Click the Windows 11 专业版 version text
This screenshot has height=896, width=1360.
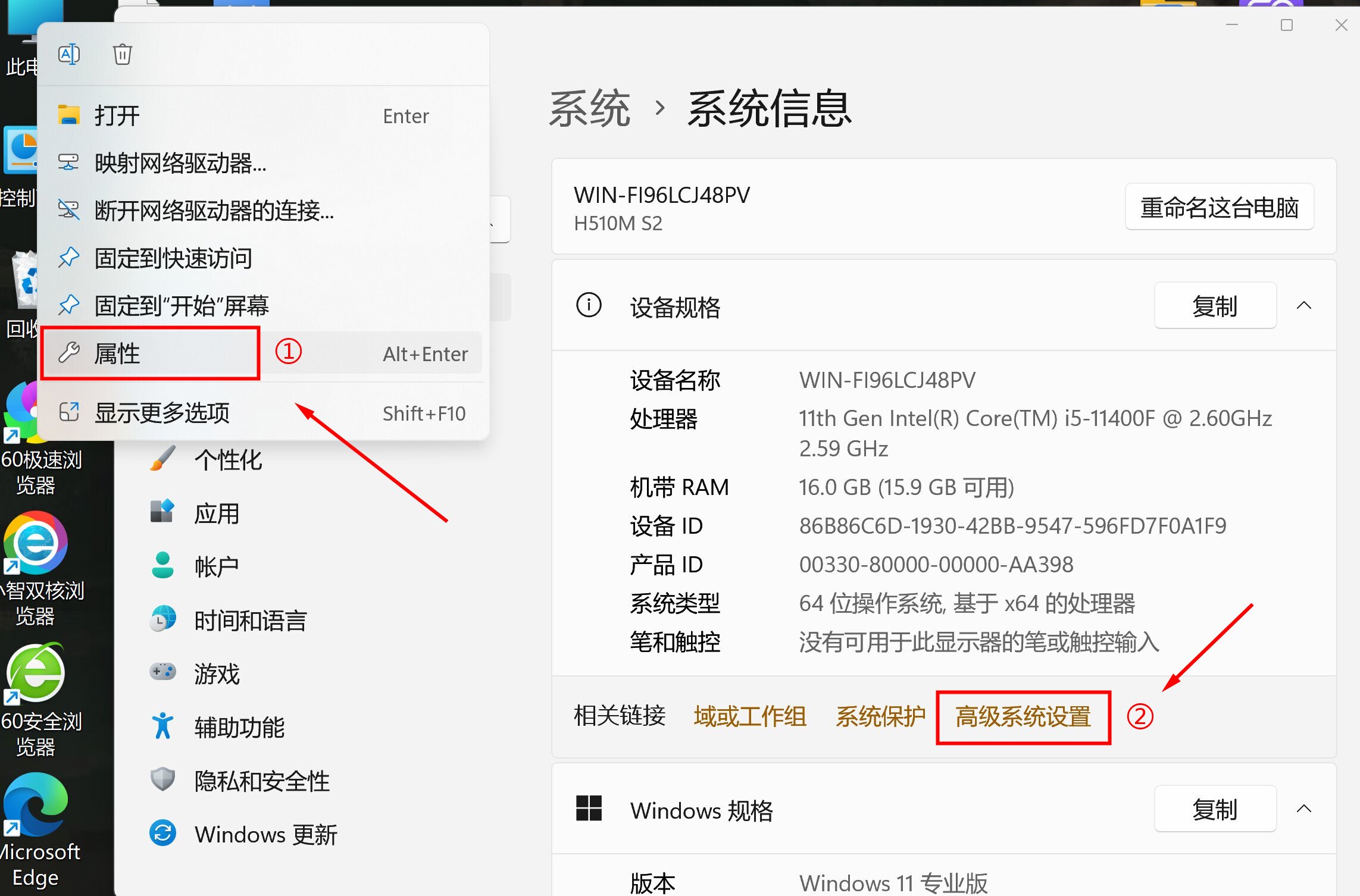893,883
